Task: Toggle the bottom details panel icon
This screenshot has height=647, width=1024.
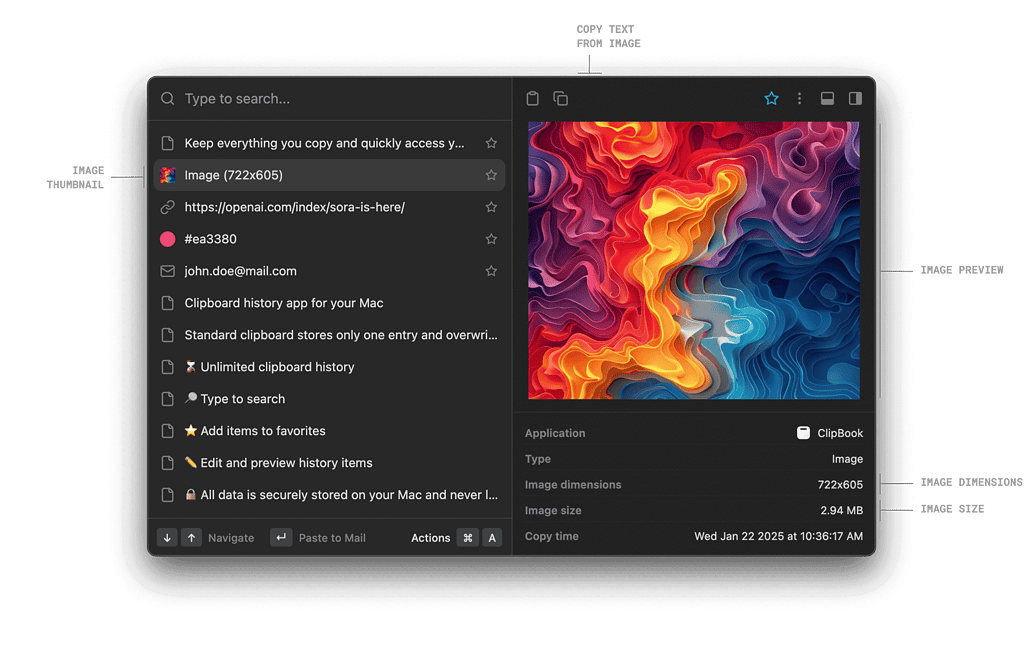Action: pos(827,98)
